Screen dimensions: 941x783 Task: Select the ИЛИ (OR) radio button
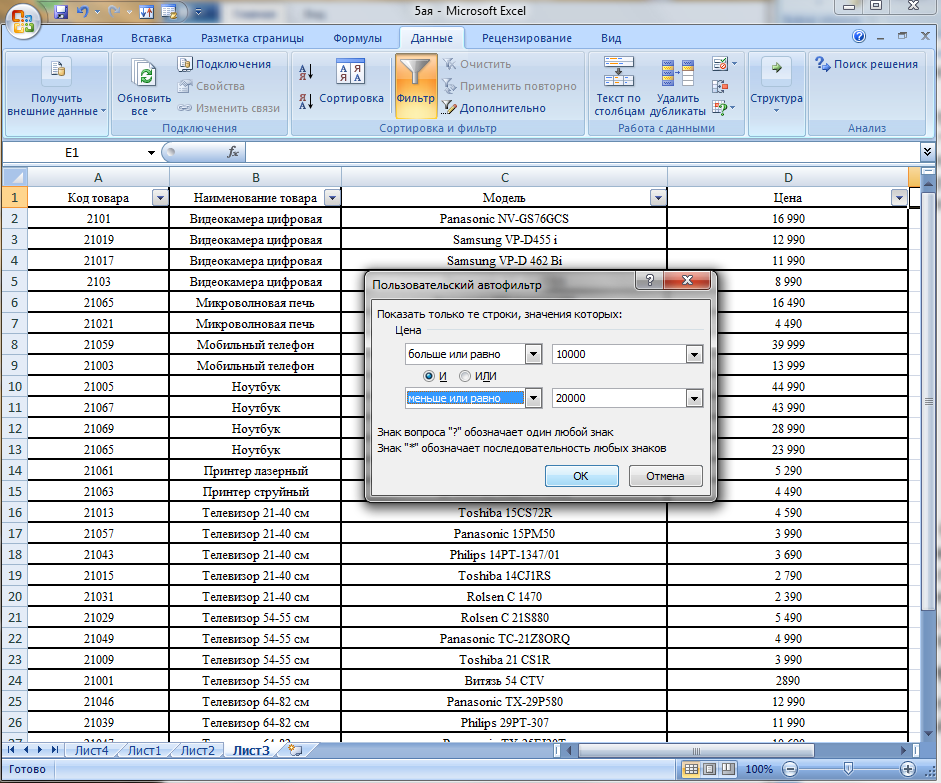click(464, 376)
